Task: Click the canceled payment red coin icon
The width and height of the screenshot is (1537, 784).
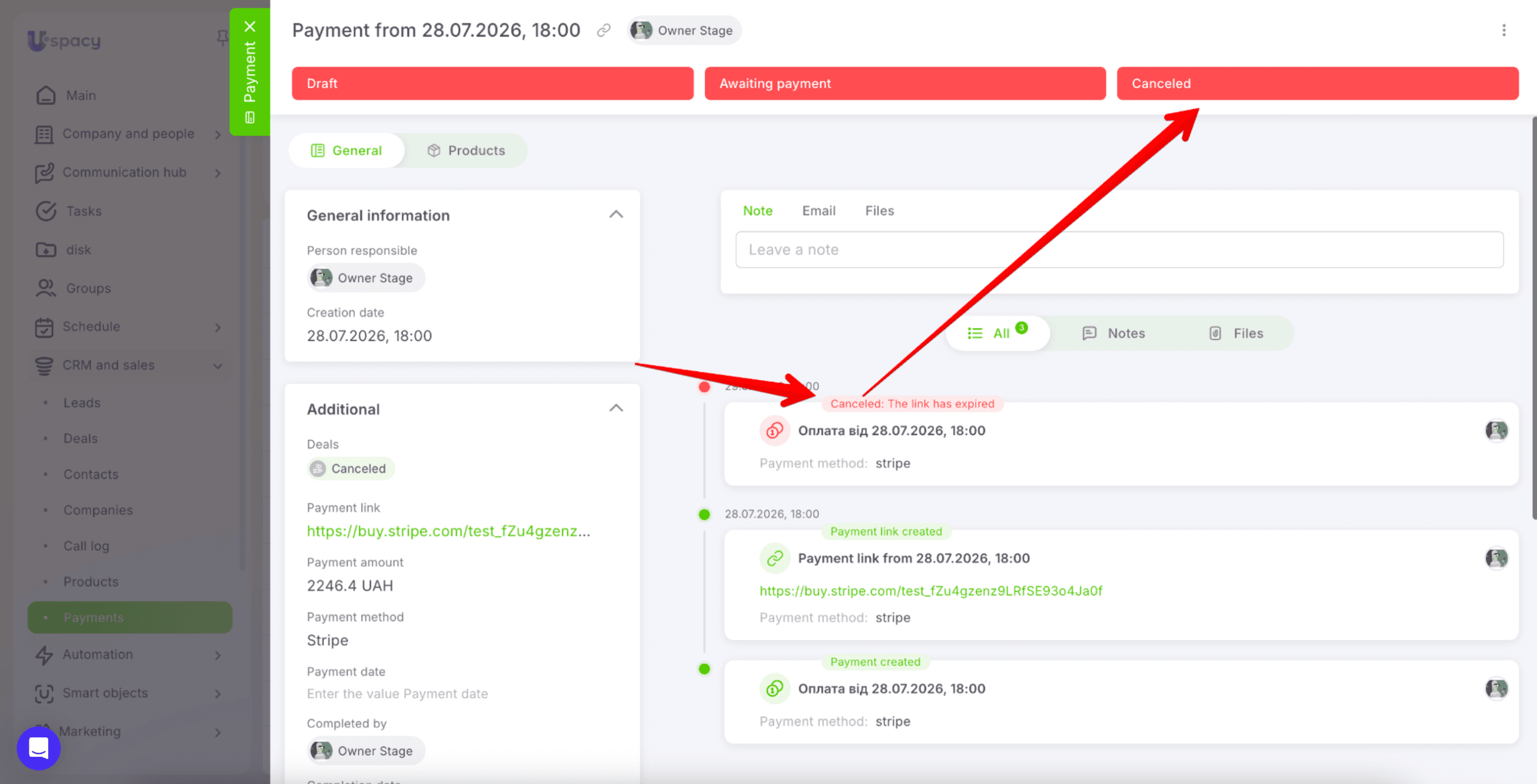Action: point(775,430)
